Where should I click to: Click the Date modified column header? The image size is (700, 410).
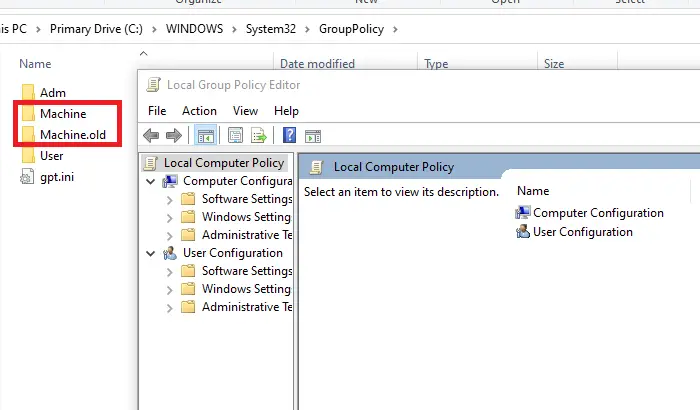pyautogui.click(x=317, y=64)
